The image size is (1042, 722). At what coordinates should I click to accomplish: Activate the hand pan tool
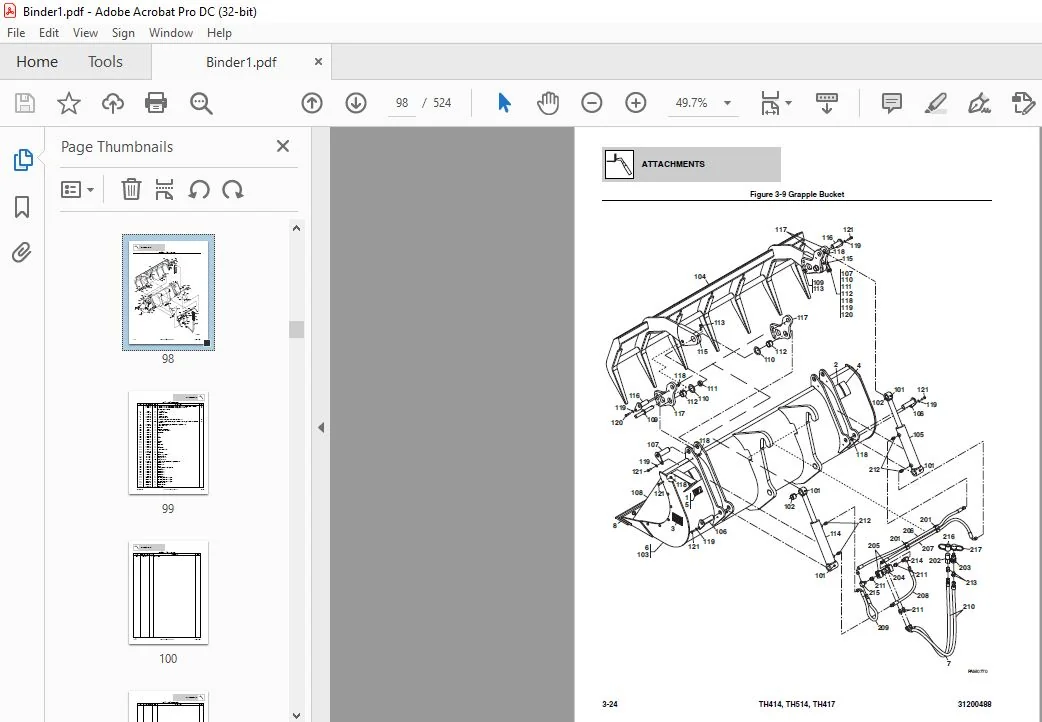pos(548,103)
